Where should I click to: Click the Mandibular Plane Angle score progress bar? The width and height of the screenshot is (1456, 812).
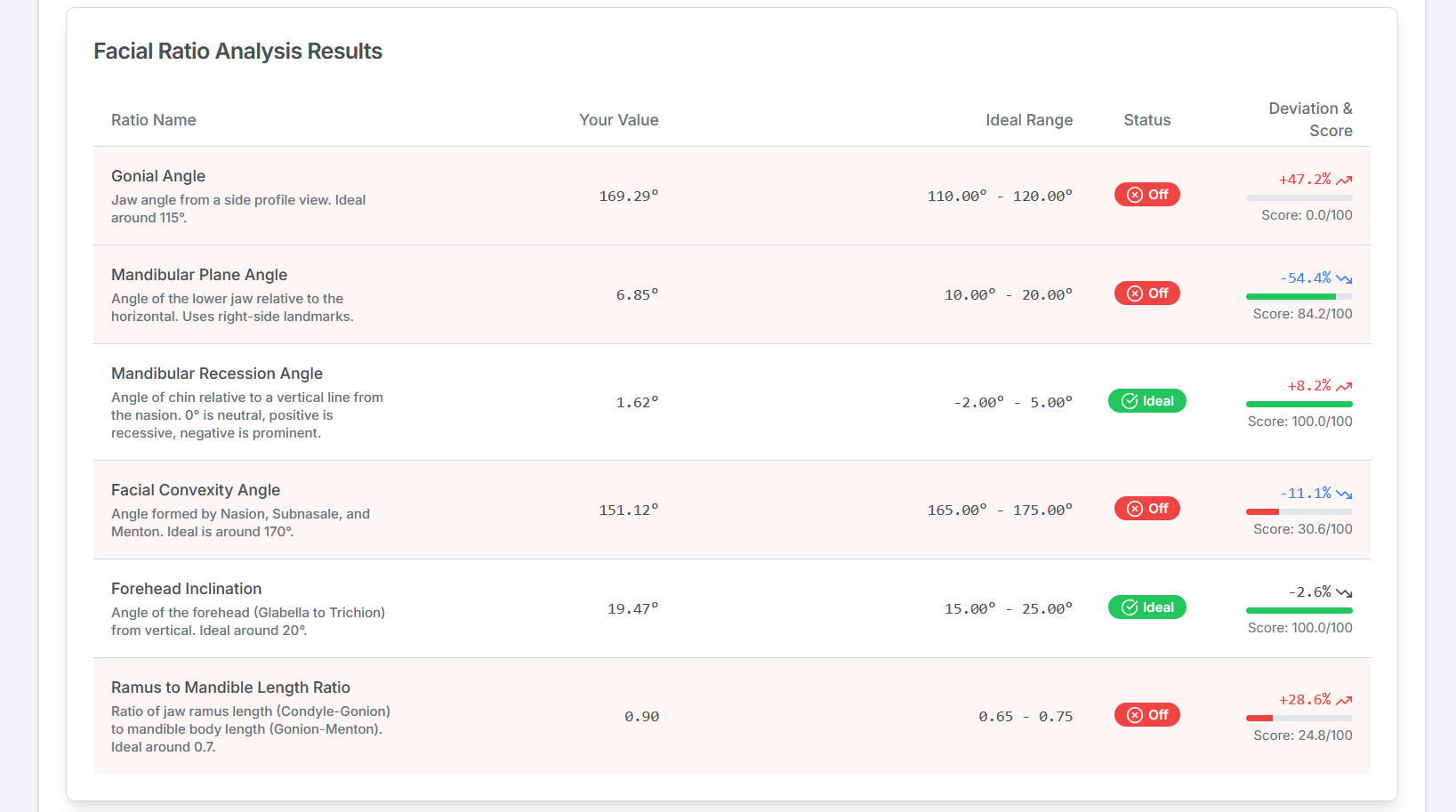point(1299,296)
